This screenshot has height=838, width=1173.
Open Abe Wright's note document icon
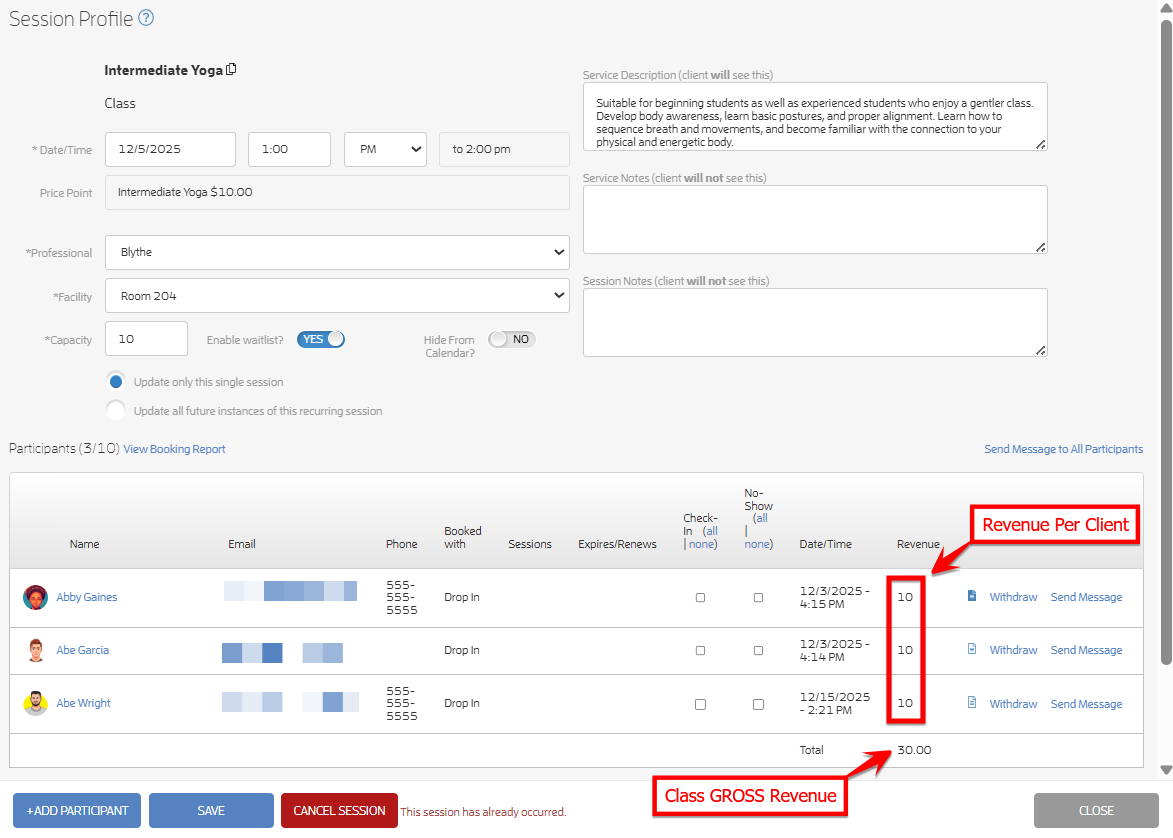pyautogui.click(x=972, y=702)
